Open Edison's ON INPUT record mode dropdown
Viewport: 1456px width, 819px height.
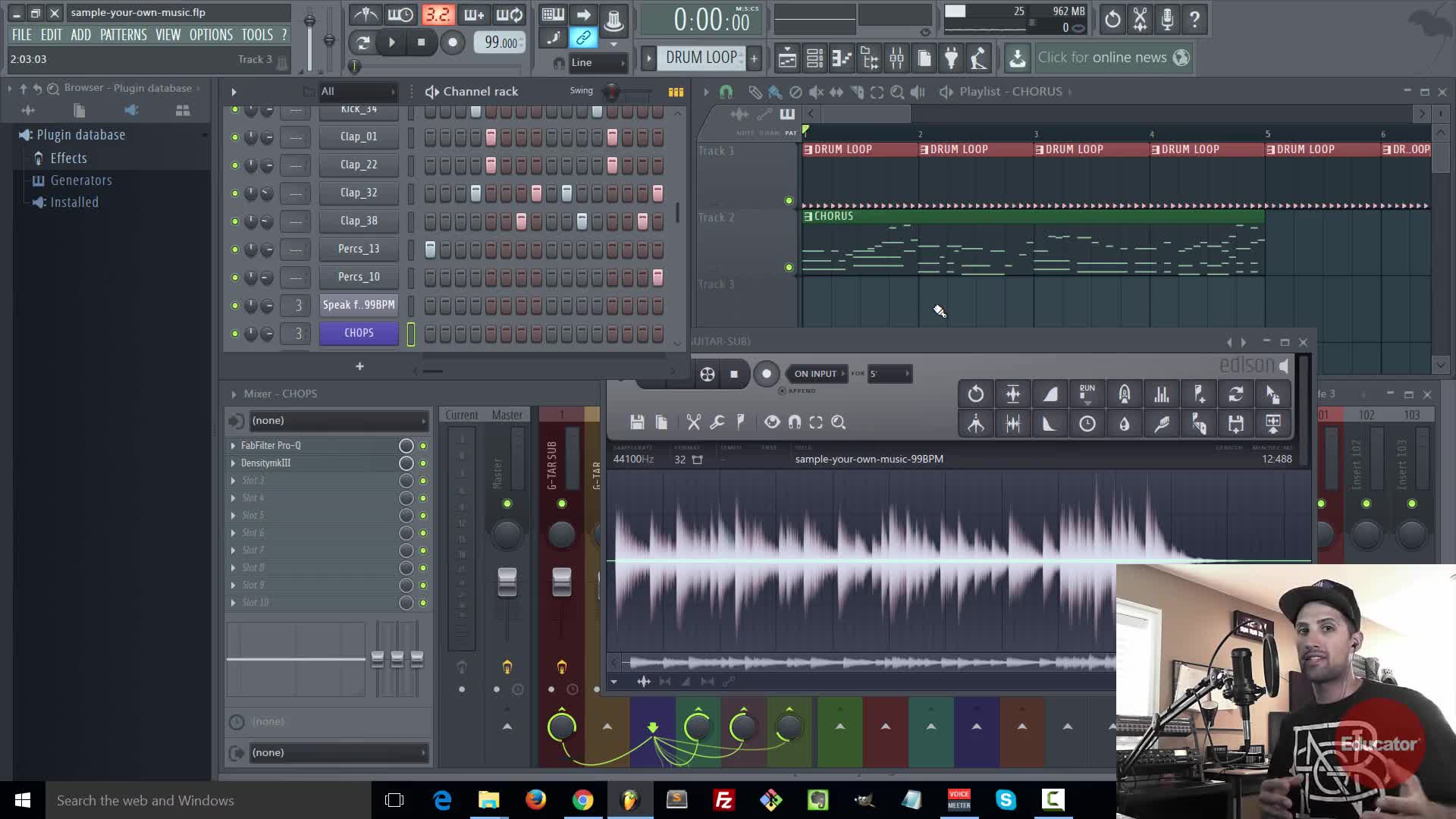pyautogui.click(x=817, y=374)
